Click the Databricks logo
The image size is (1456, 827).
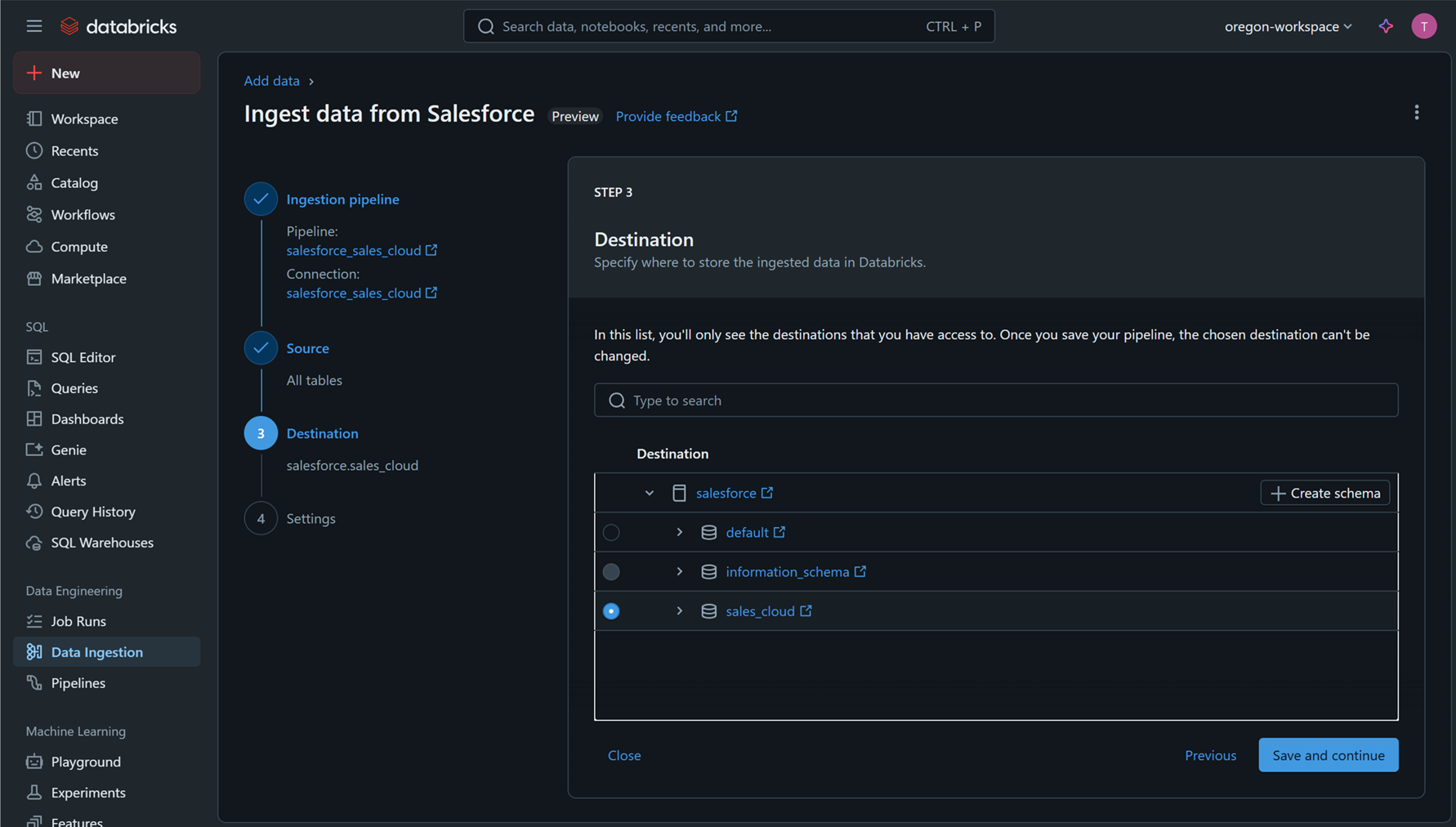[x=118, y=26]
